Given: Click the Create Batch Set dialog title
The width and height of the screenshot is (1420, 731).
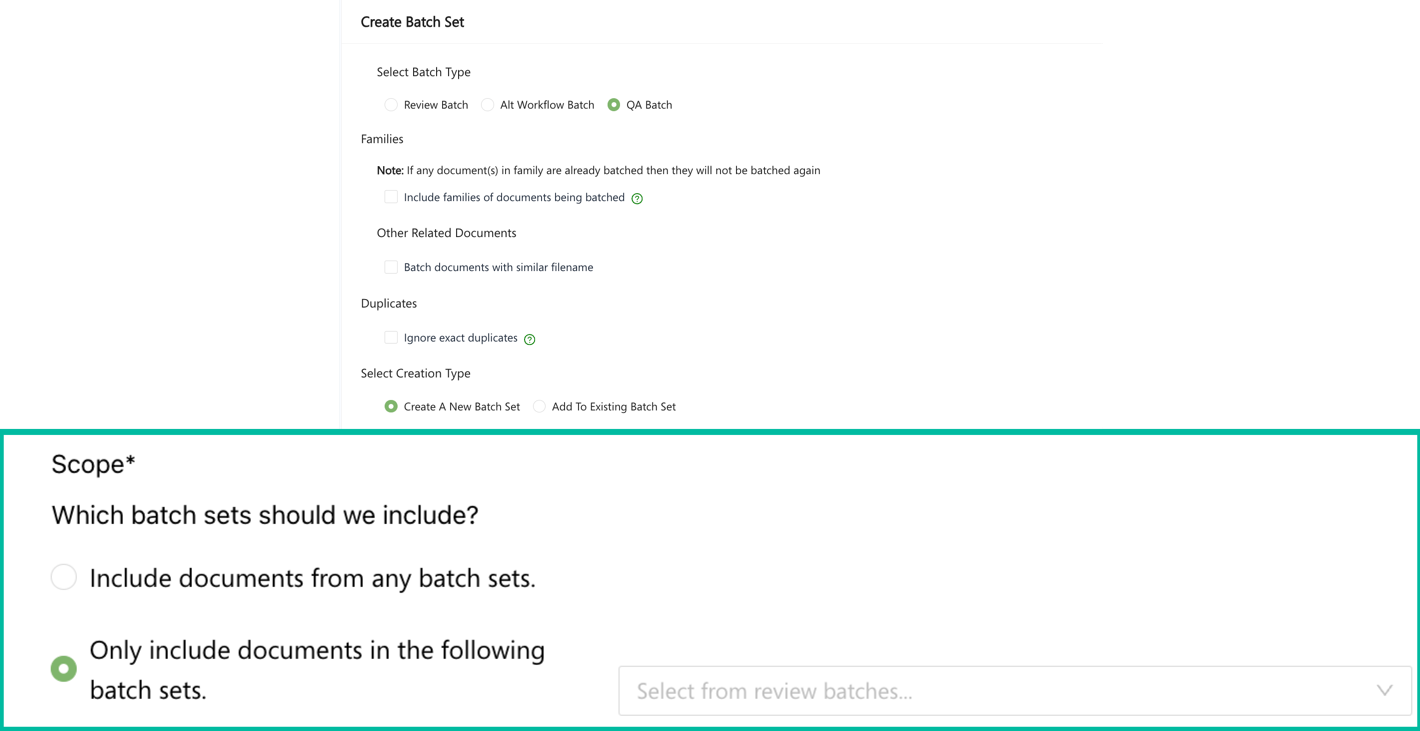Looking at the screenshot, I should [412, 22].
